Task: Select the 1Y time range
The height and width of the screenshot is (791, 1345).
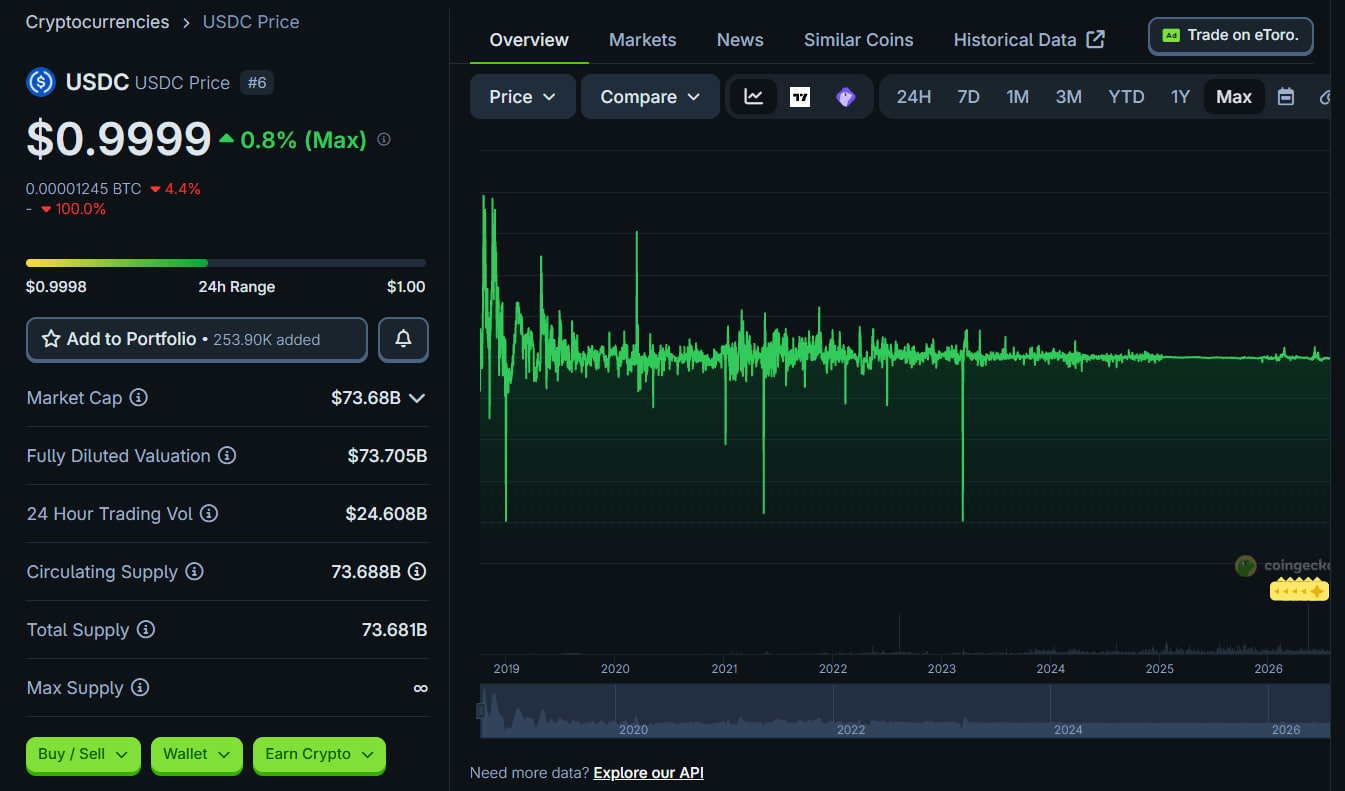Action: point(1180,97)
